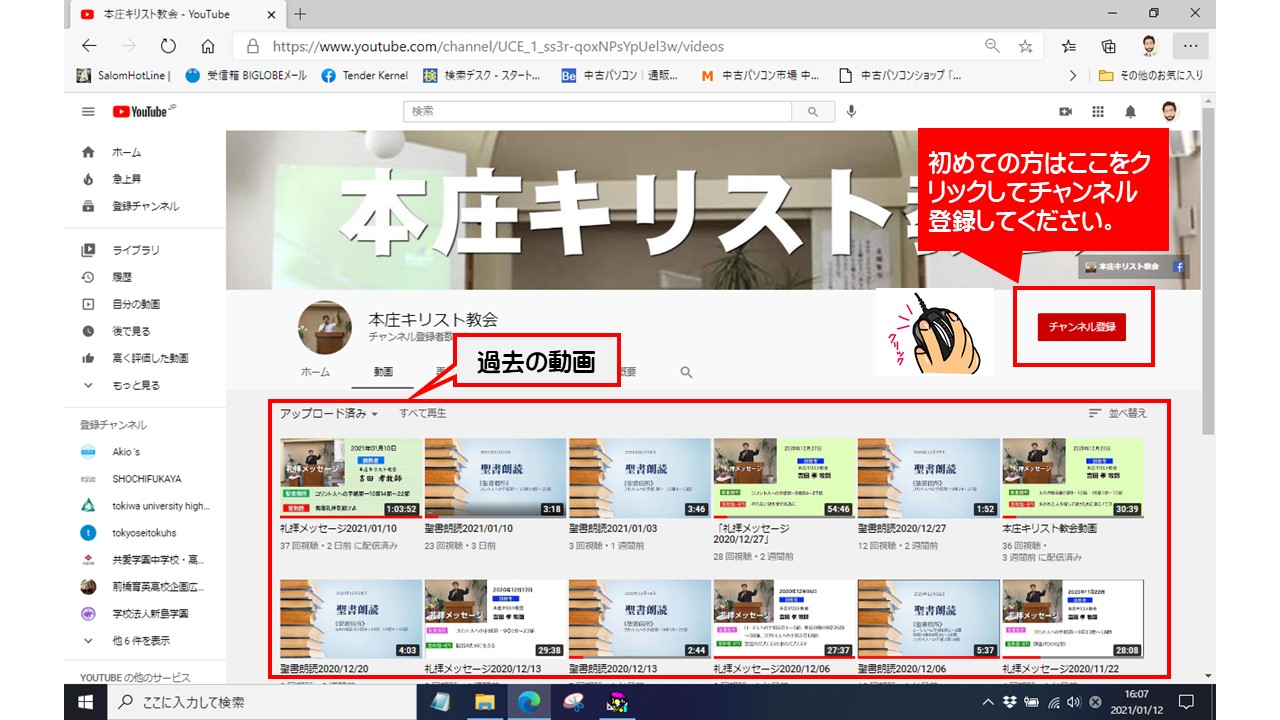Viewport: 1280px width, 720px height.
Task: Click the YouTube search magnifier button
Action: pos(813,112)
